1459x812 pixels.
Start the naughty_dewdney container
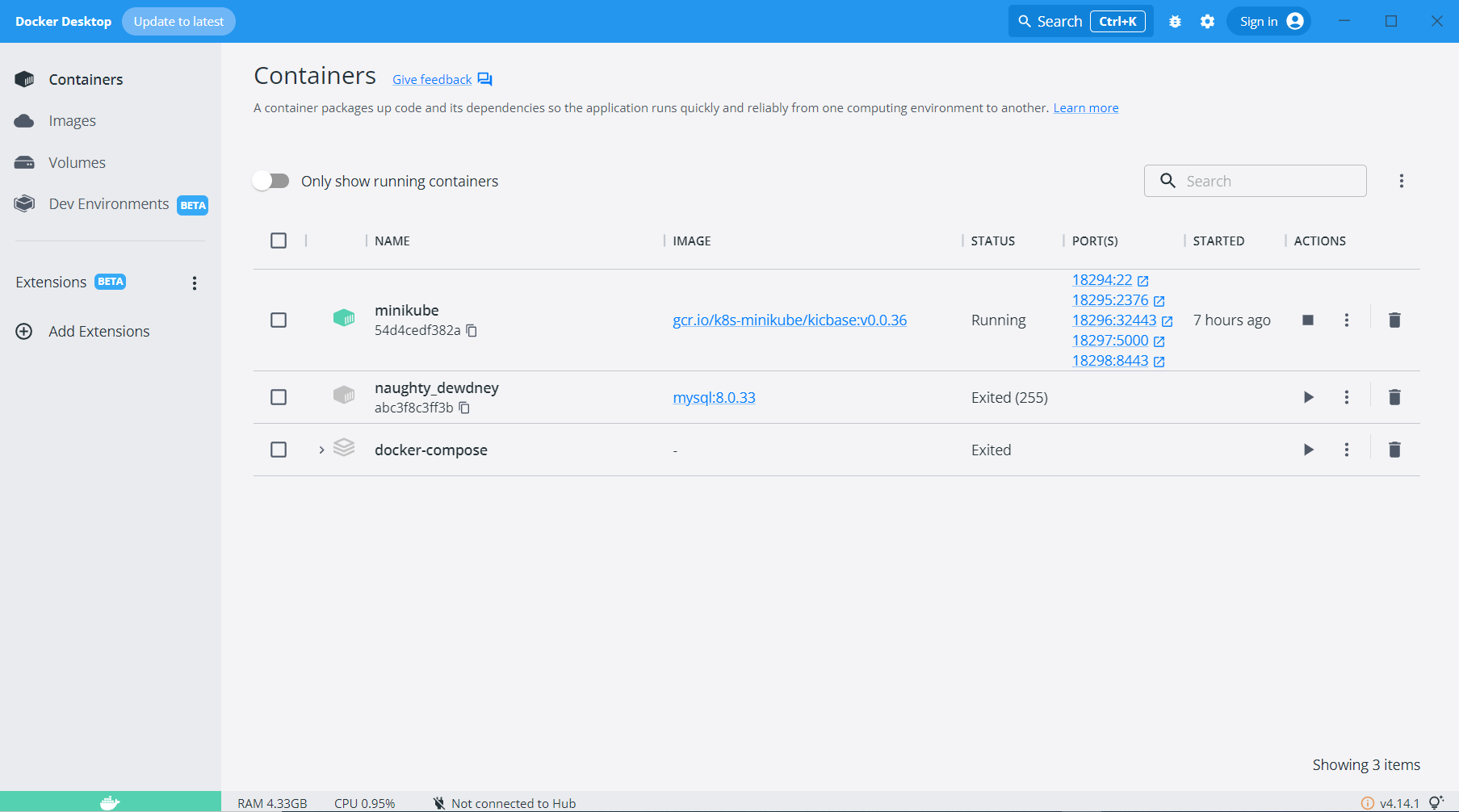[1308, 397]
